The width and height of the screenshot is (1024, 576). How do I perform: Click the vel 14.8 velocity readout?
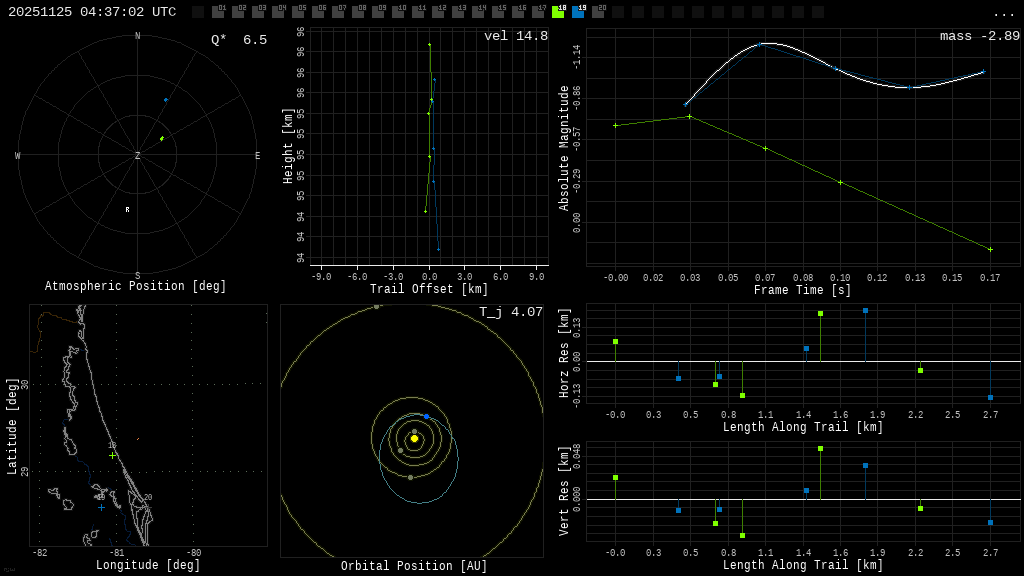[x=516, y=36]
